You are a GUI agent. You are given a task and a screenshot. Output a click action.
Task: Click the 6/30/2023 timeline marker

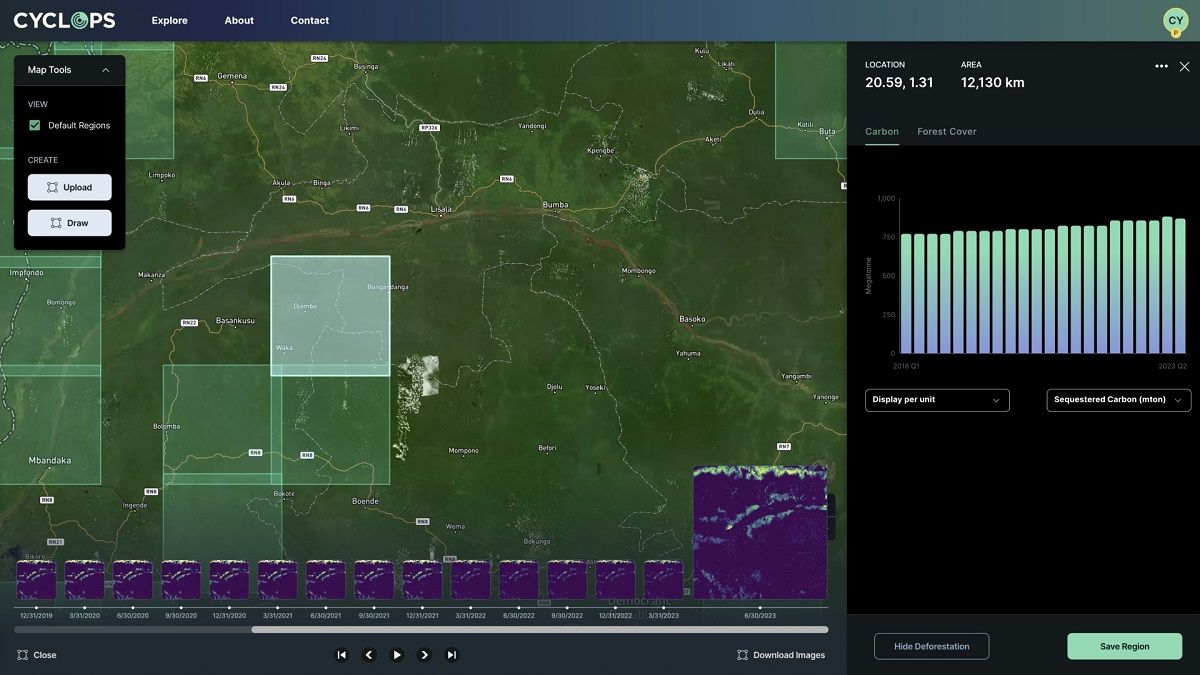click(760, 607)
